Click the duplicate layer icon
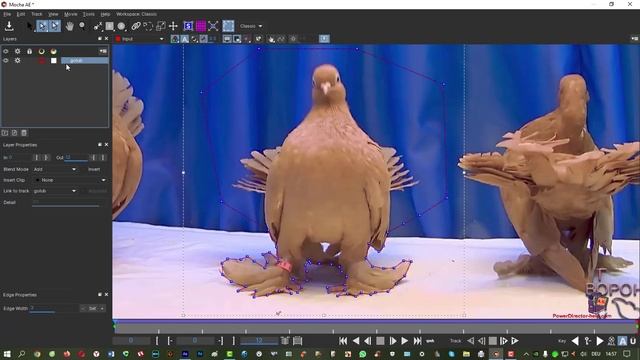 (x=14, y=133)
